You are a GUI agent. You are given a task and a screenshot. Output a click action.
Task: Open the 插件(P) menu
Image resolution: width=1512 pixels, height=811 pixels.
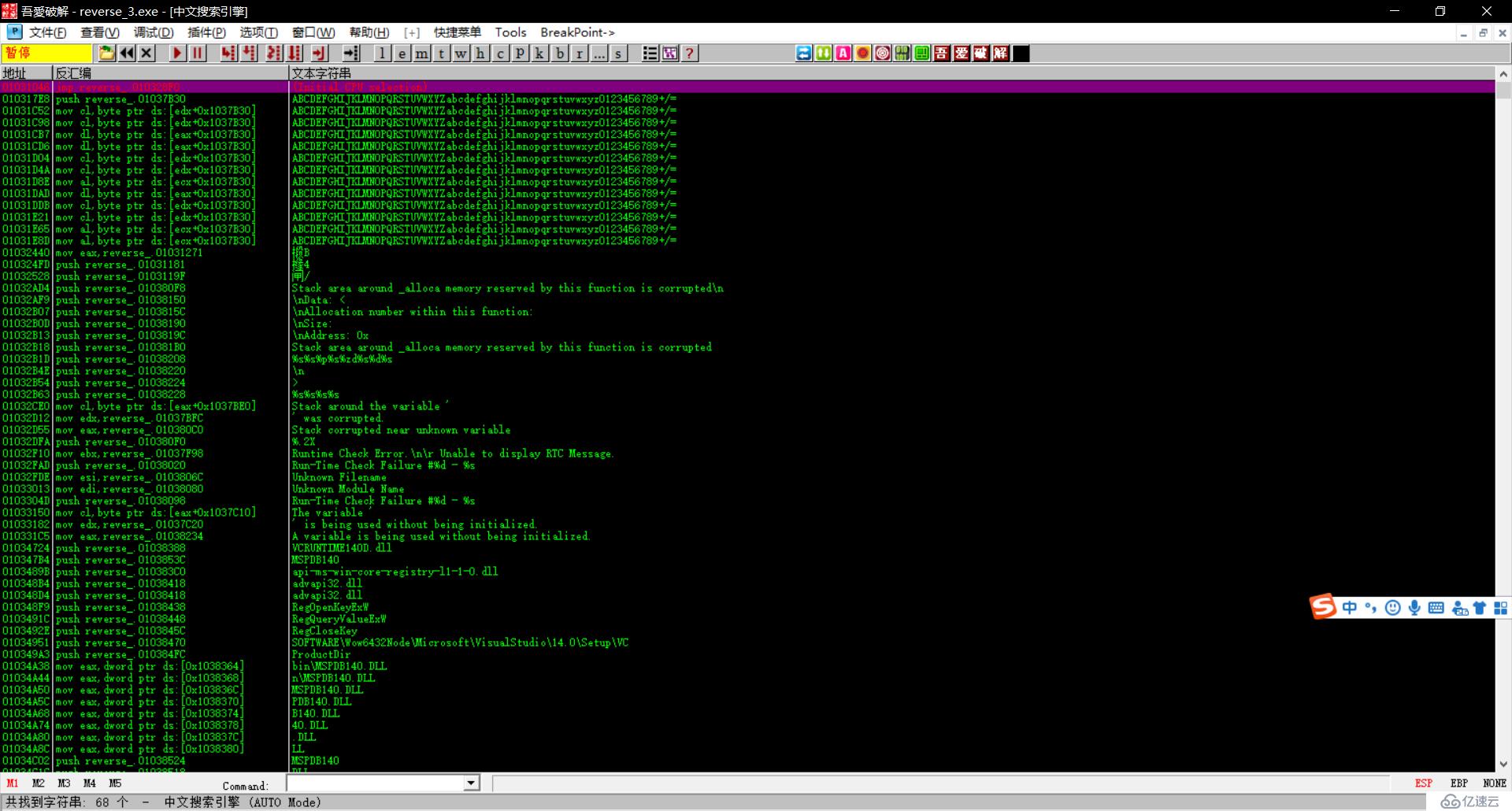point(206,32)
